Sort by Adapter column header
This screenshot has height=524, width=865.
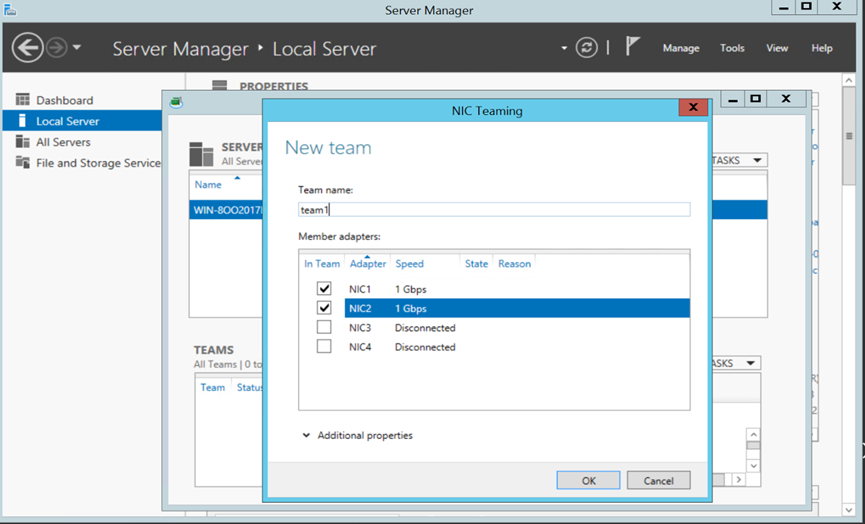pyautogui.click(x=367, y=264)
